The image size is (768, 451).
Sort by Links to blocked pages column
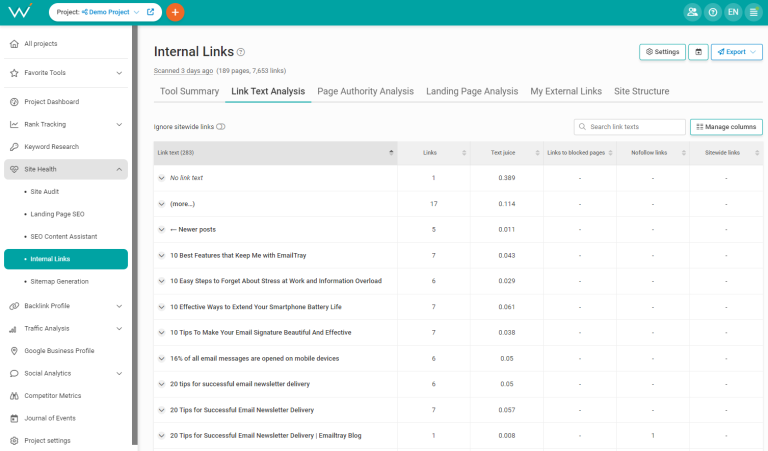580,153
